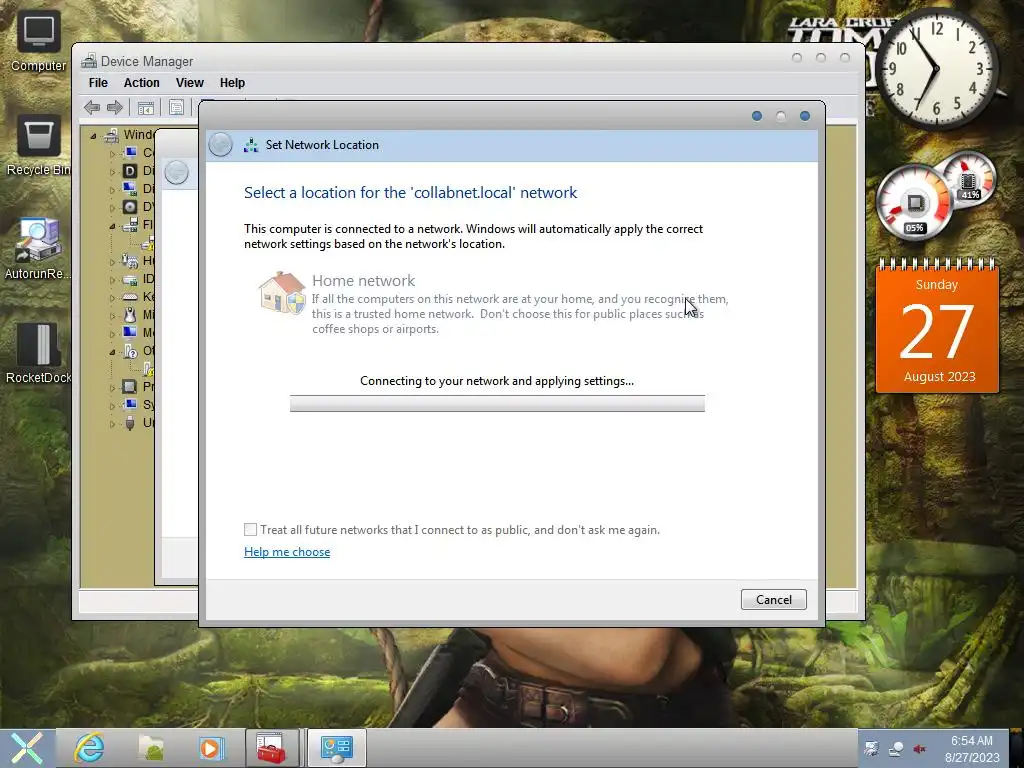Click the Device Manager window title

click(147, 61)
